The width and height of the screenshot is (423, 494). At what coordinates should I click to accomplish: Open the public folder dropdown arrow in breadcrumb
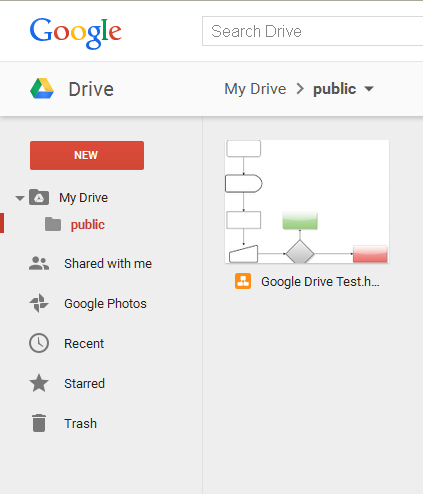tap(369, 89)
